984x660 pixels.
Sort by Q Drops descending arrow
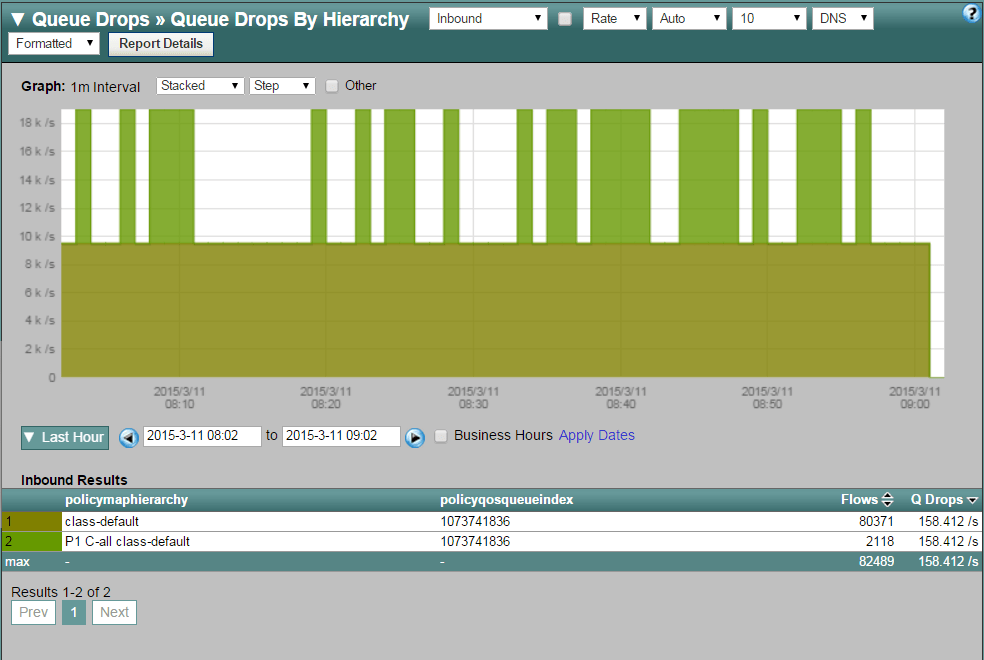(973, 500)
